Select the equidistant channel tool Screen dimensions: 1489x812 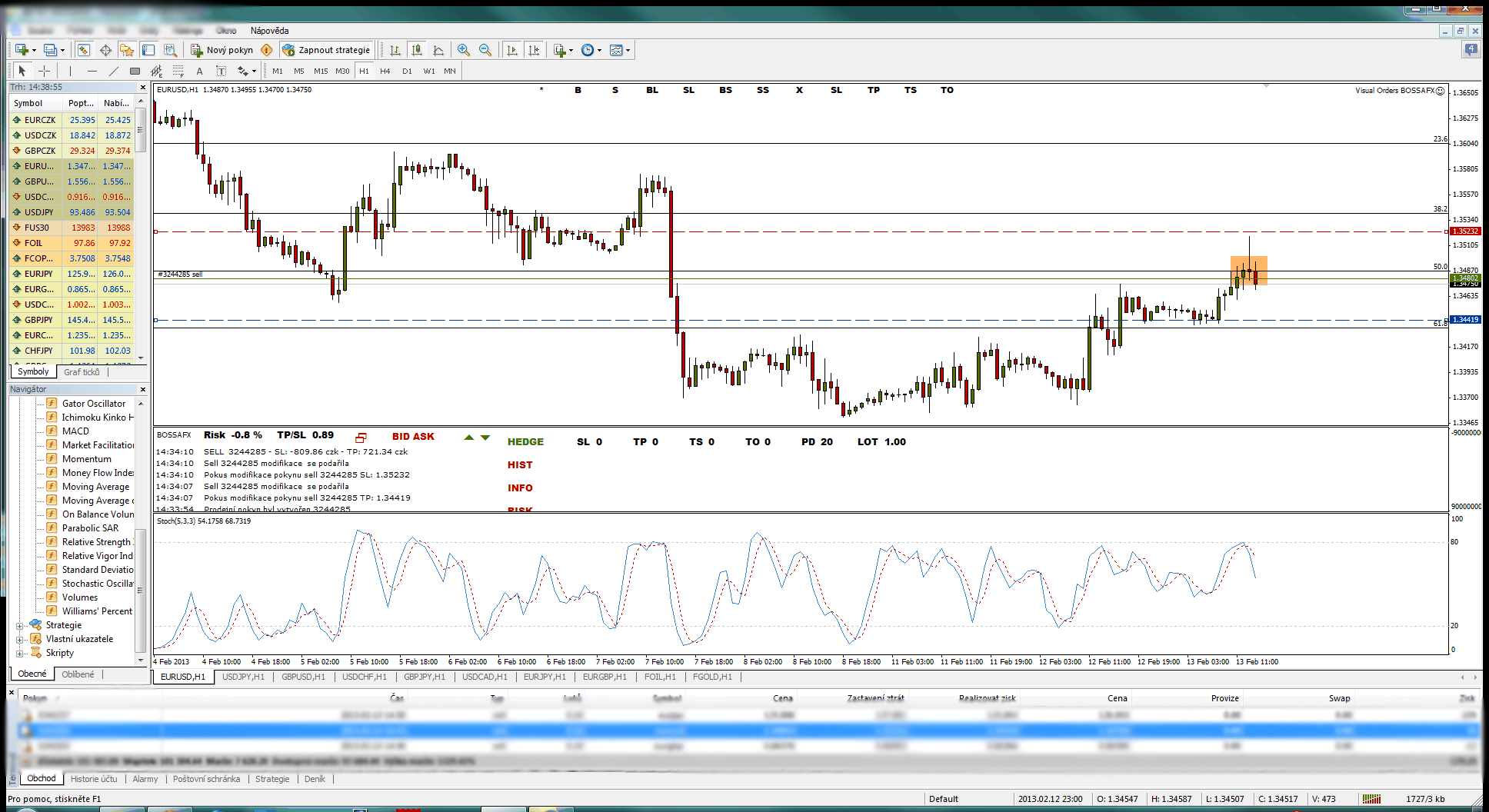(156, 71)
